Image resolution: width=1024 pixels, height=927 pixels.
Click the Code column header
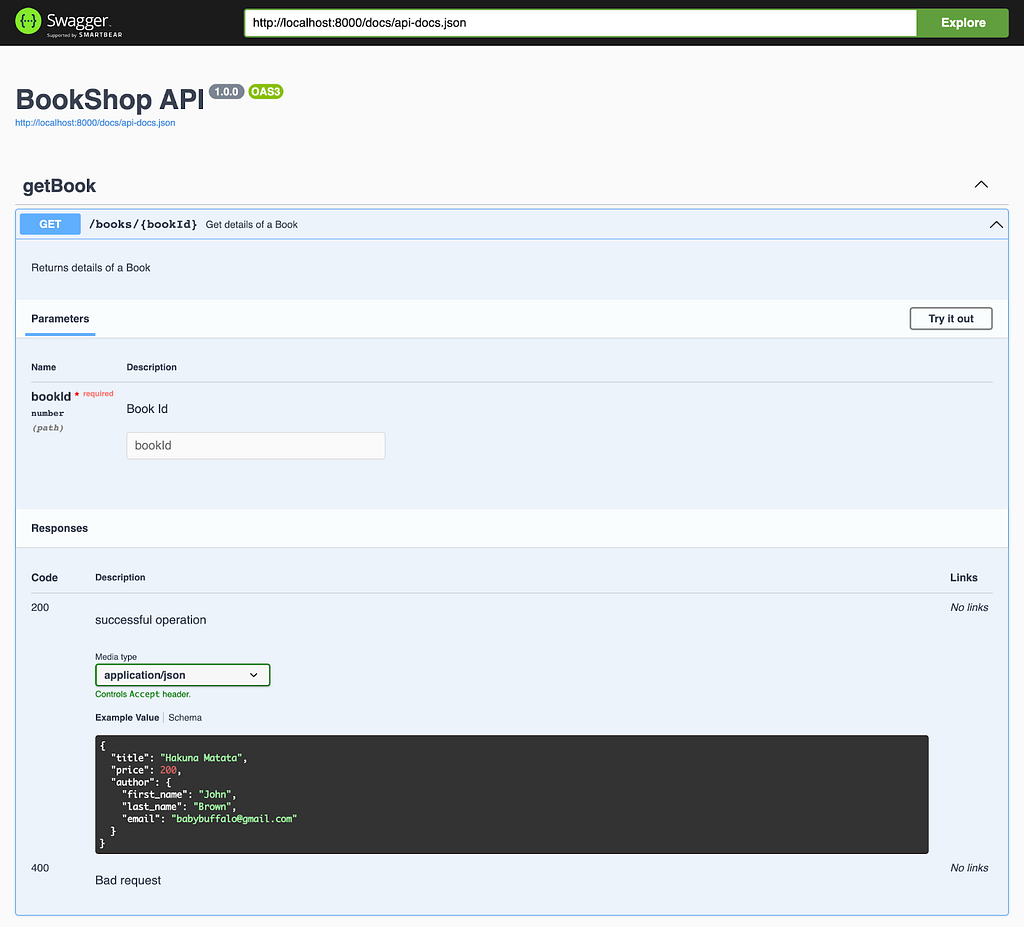click(x=44, y=577)
